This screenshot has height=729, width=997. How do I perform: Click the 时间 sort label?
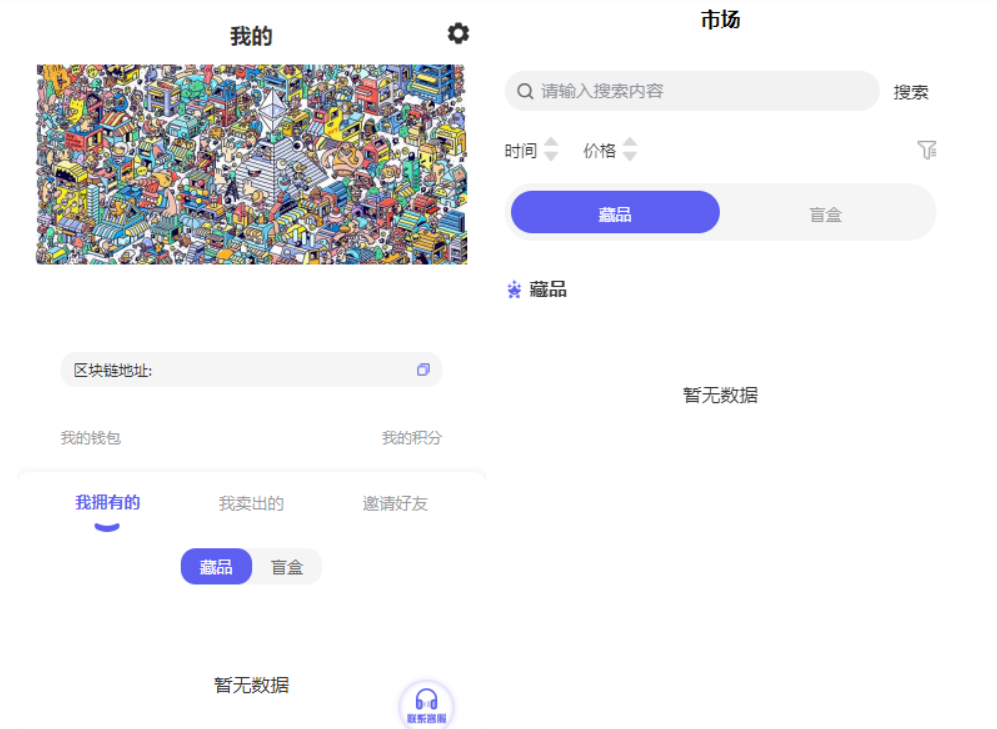coord(521,151)
